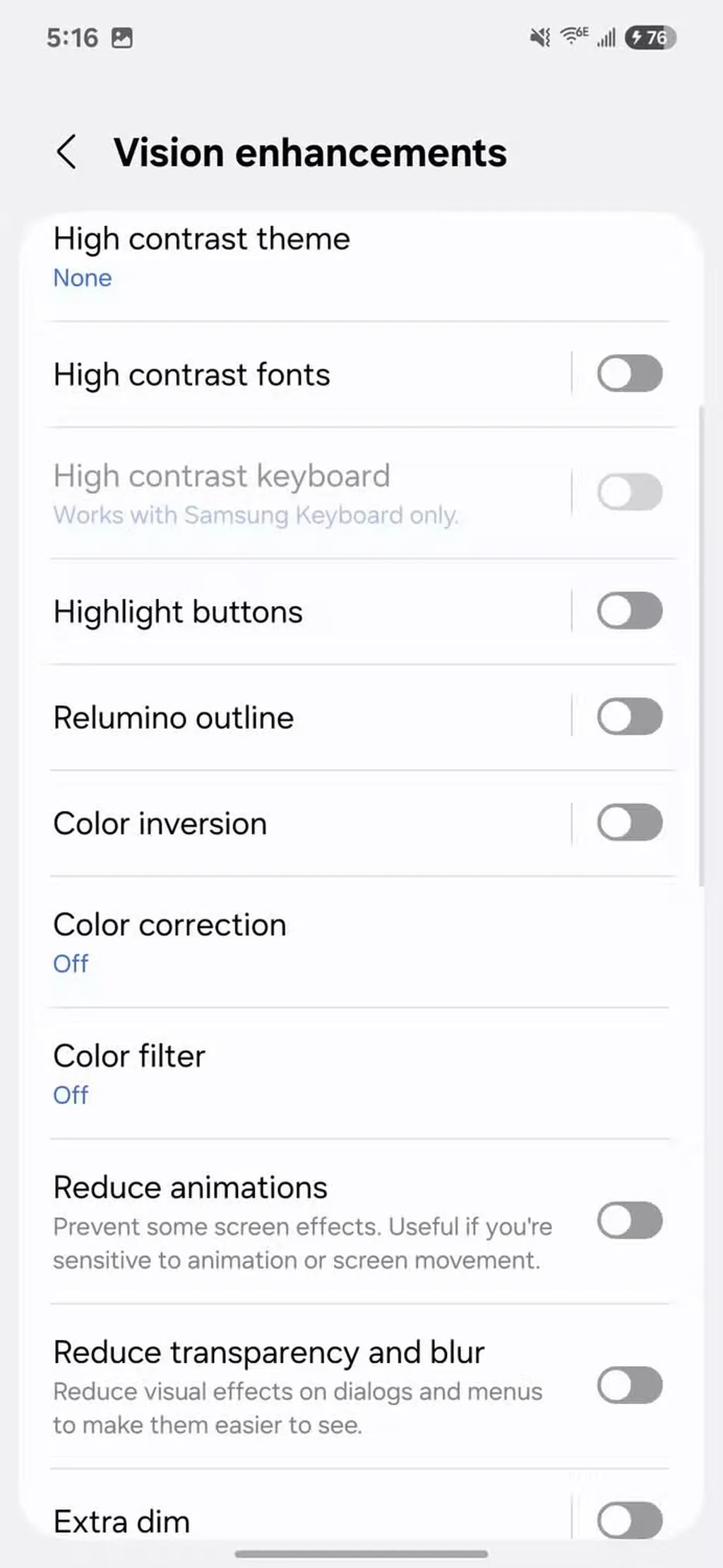Open the Color filter settings
This screenshot has width=723, height=1568.
point(130,1074)
